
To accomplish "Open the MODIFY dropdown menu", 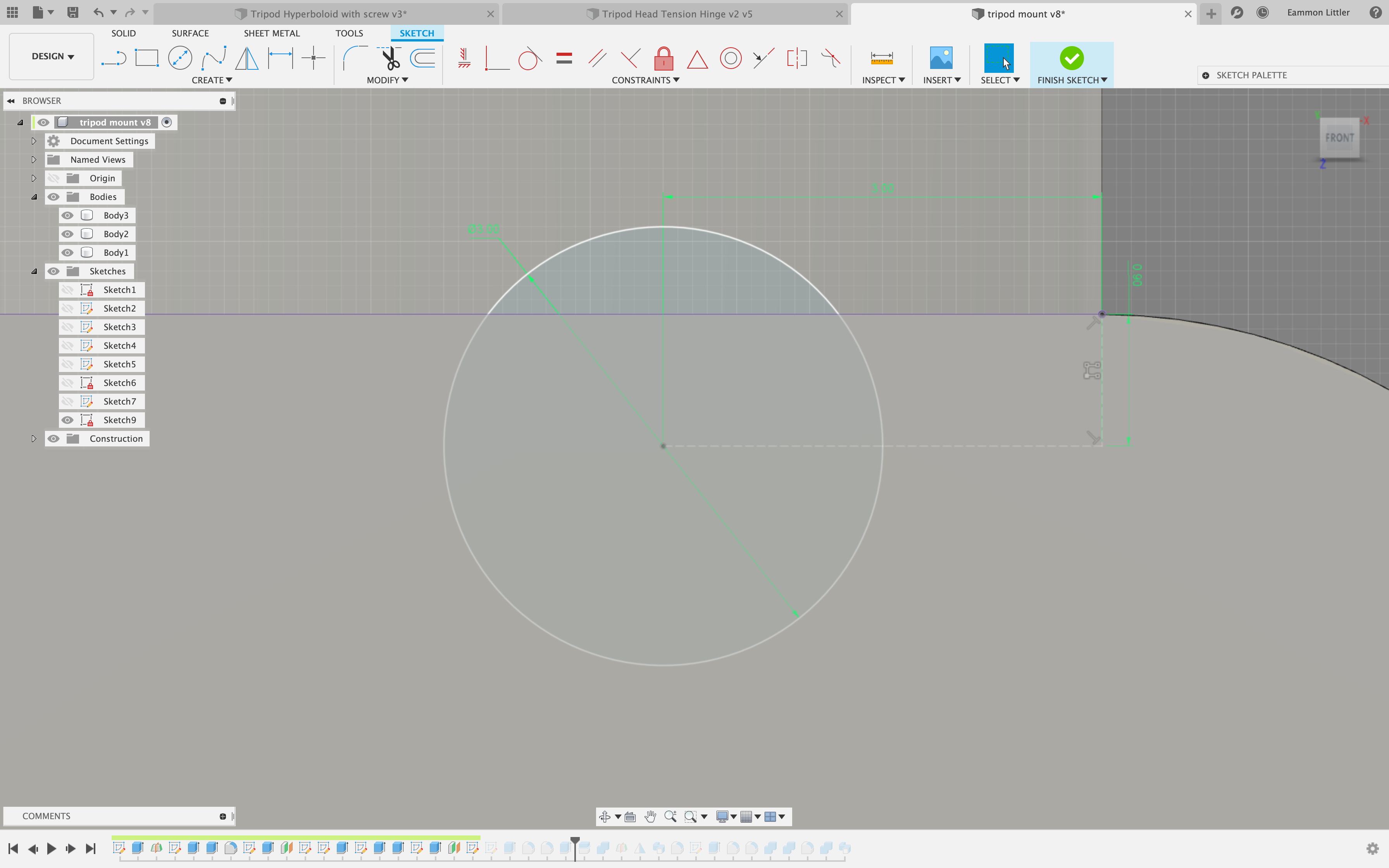I will tap(387, 80).
